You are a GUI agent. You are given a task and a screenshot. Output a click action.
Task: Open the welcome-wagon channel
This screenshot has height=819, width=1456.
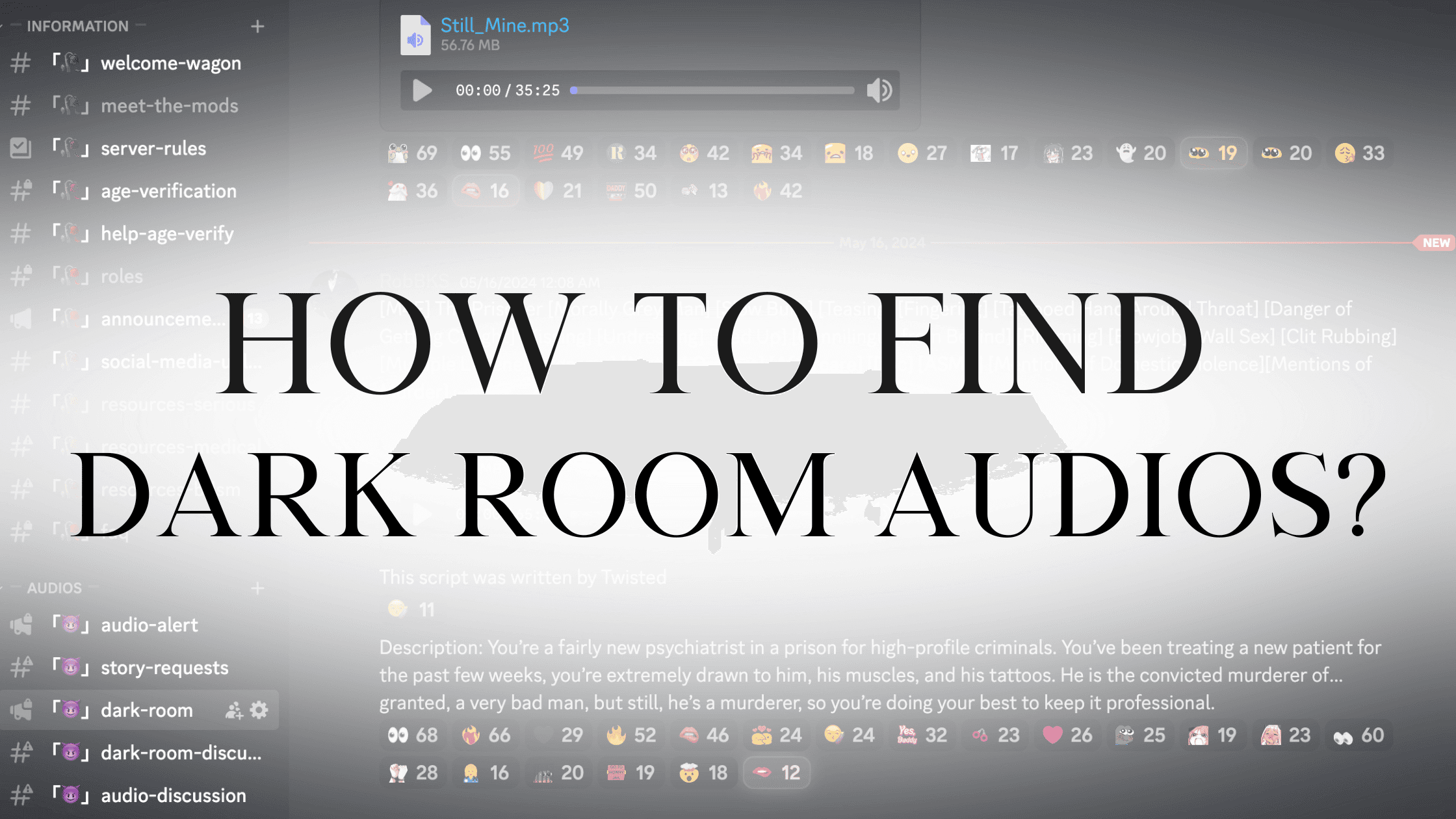170,63
